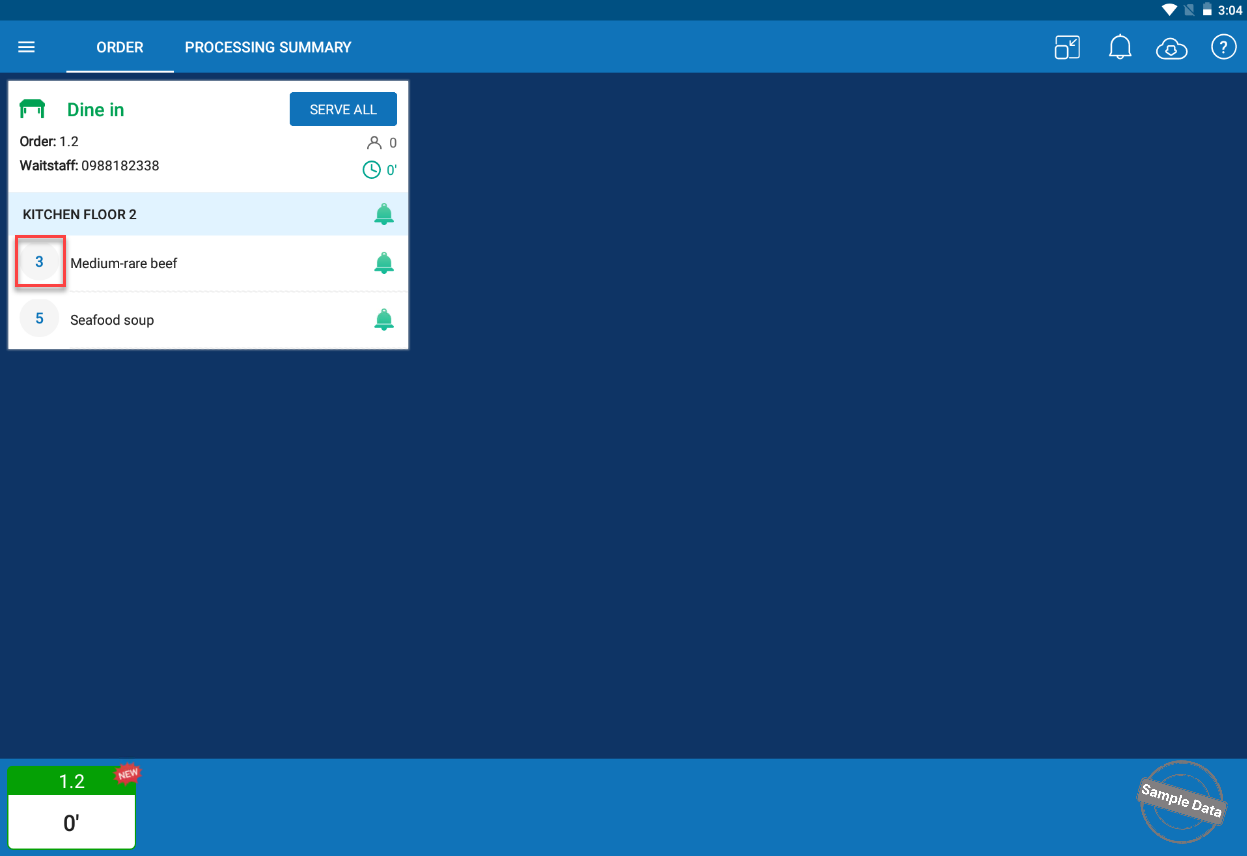This screenshot has width=1247, height=856.
Task: Click the green Dine in table icon
Action: click(x=33, y=109)
